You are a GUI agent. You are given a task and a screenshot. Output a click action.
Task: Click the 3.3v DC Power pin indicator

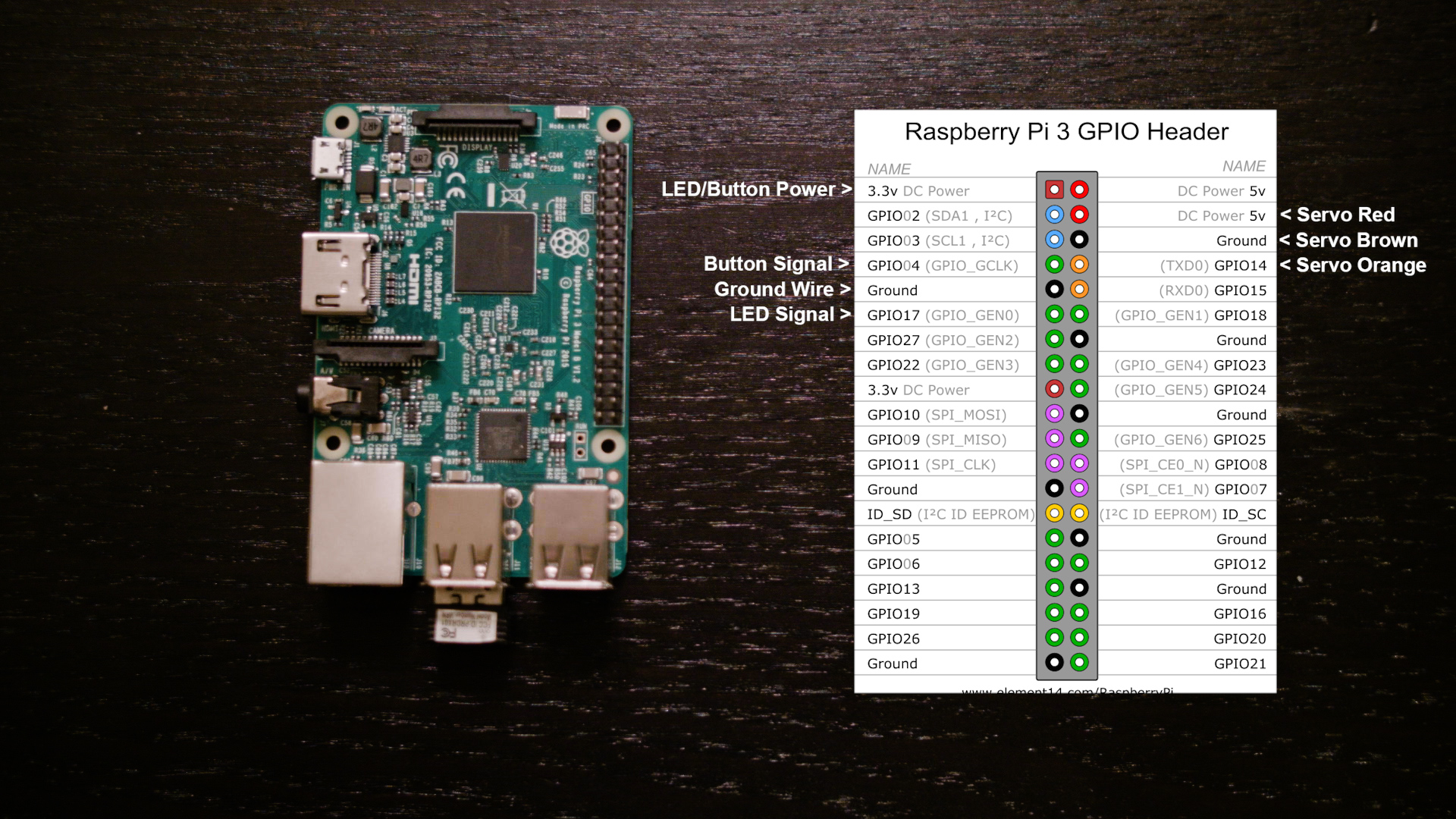1051,190
